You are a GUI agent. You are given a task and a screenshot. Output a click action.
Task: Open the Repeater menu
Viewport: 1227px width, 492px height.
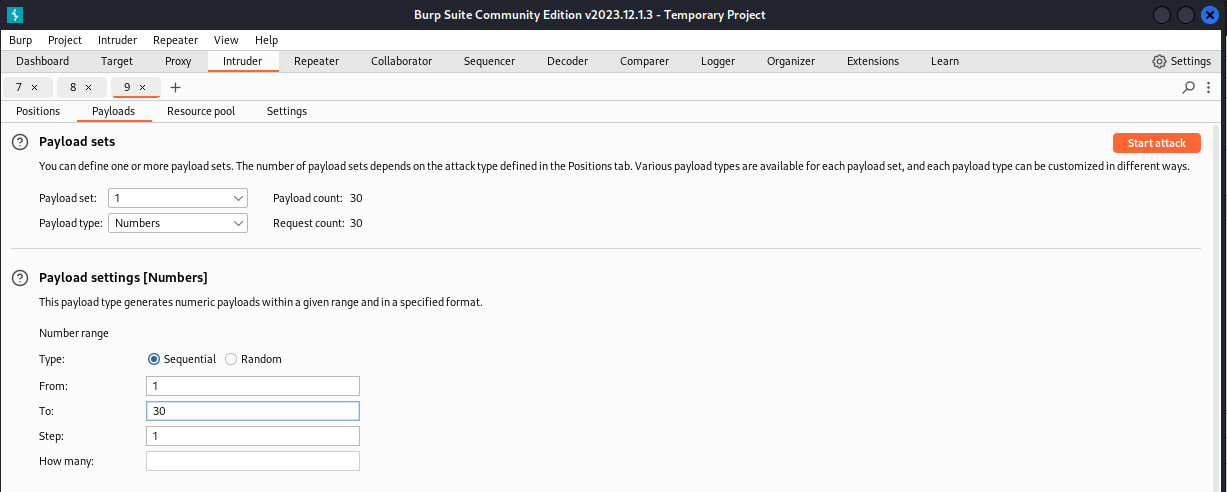pos(175,40)
